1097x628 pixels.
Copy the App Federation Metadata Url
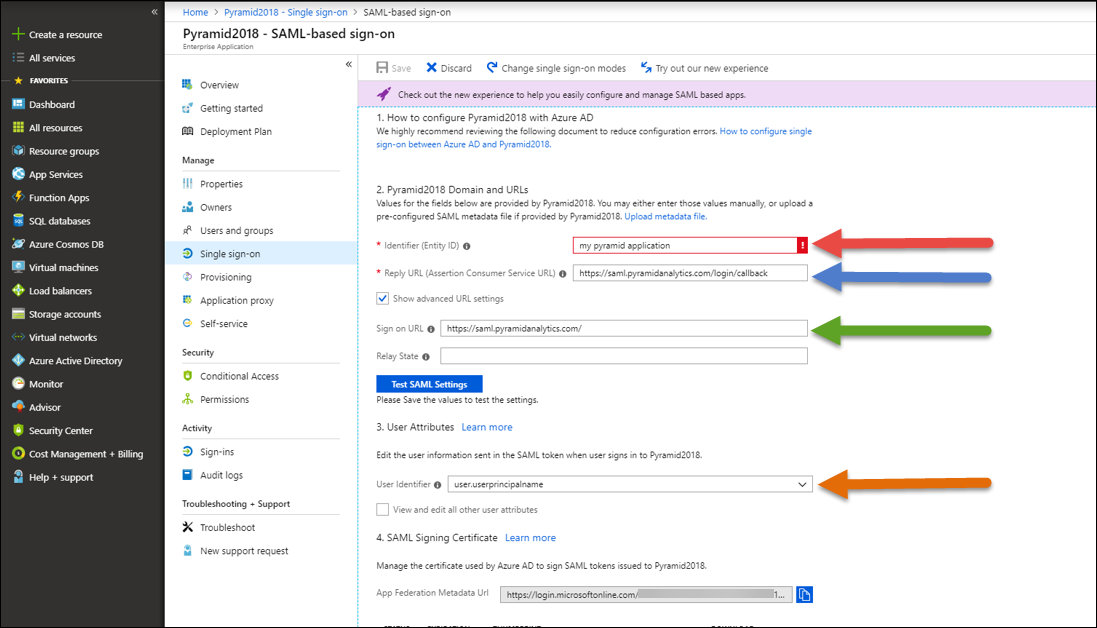coord(805,594)
